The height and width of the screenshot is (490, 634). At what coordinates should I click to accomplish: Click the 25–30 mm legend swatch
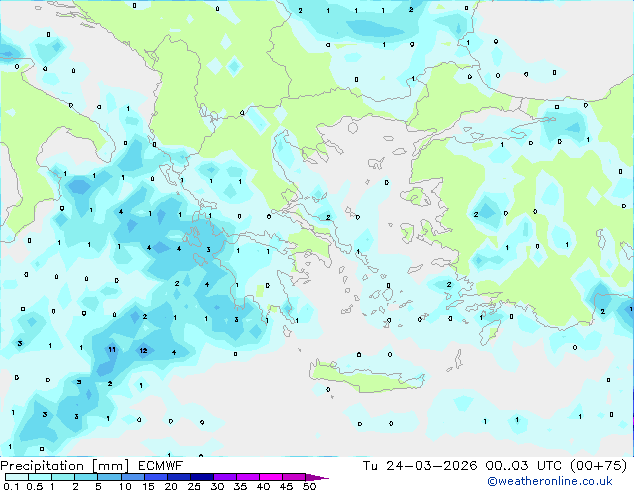click(x=201, y=477)
